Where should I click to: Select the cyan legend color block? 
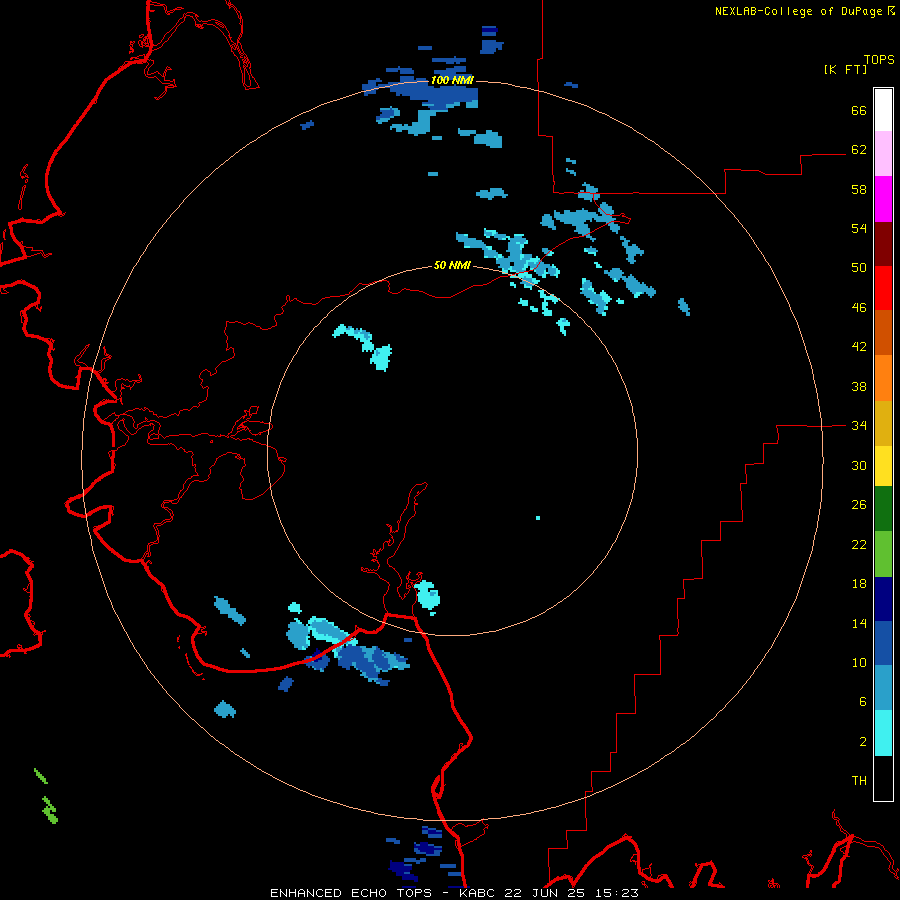[x=883, y=733]
